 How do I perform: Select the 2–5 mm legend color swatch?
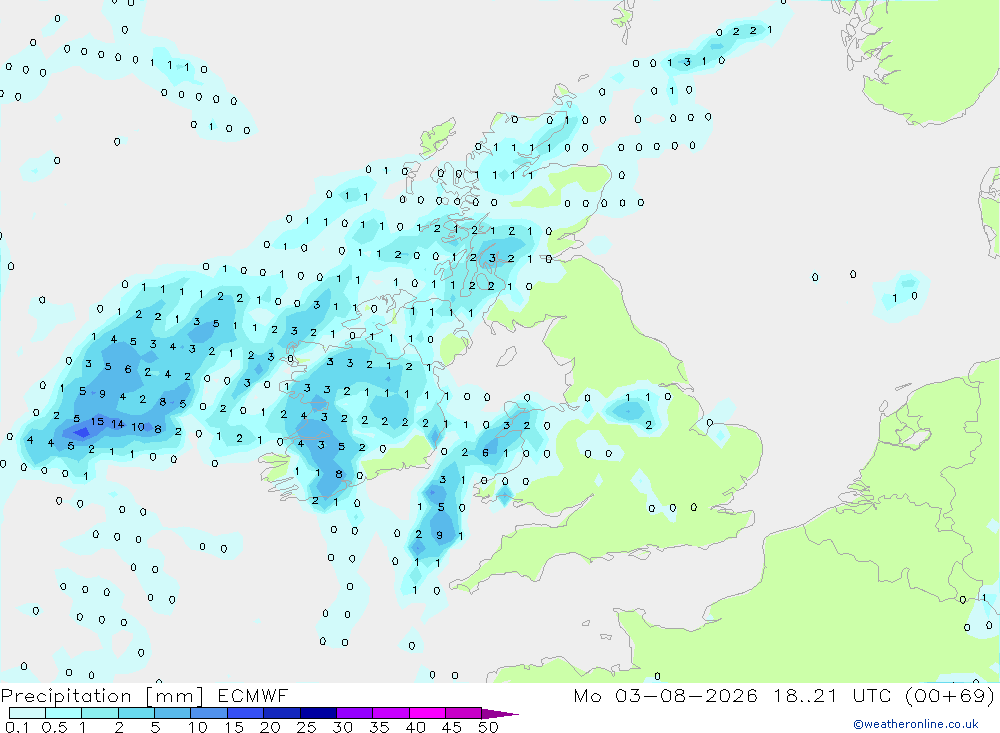point(136,713)
